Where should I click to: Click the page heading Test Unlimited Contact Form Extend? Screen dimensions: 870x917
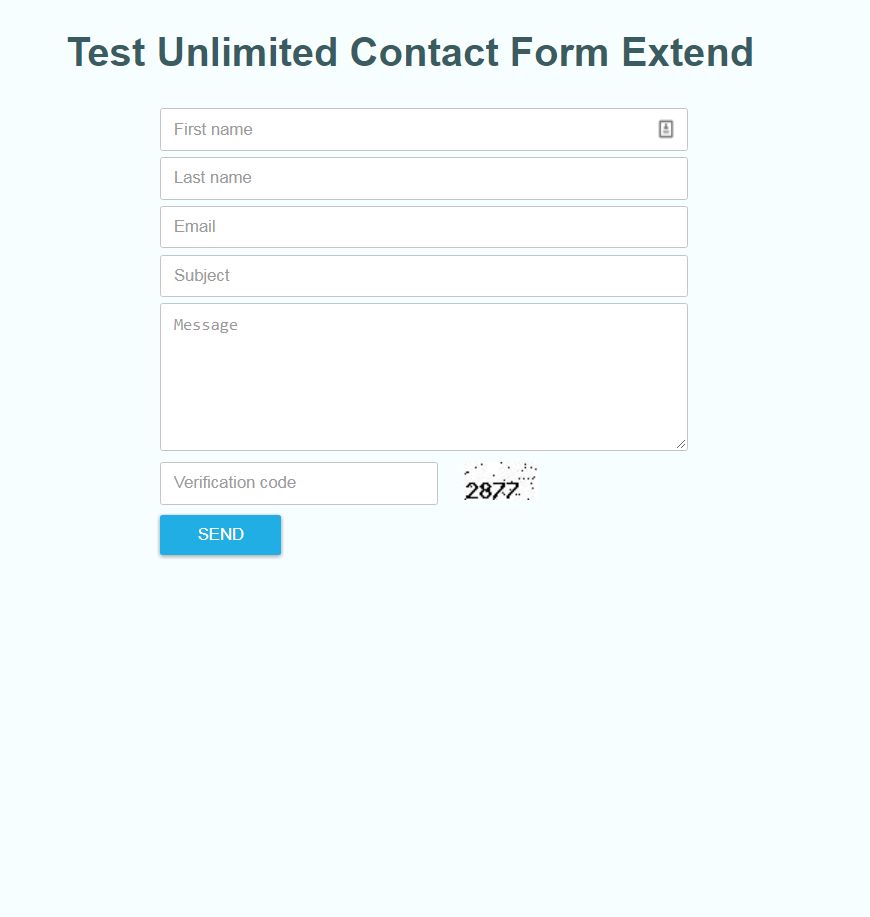coord(410,52)
